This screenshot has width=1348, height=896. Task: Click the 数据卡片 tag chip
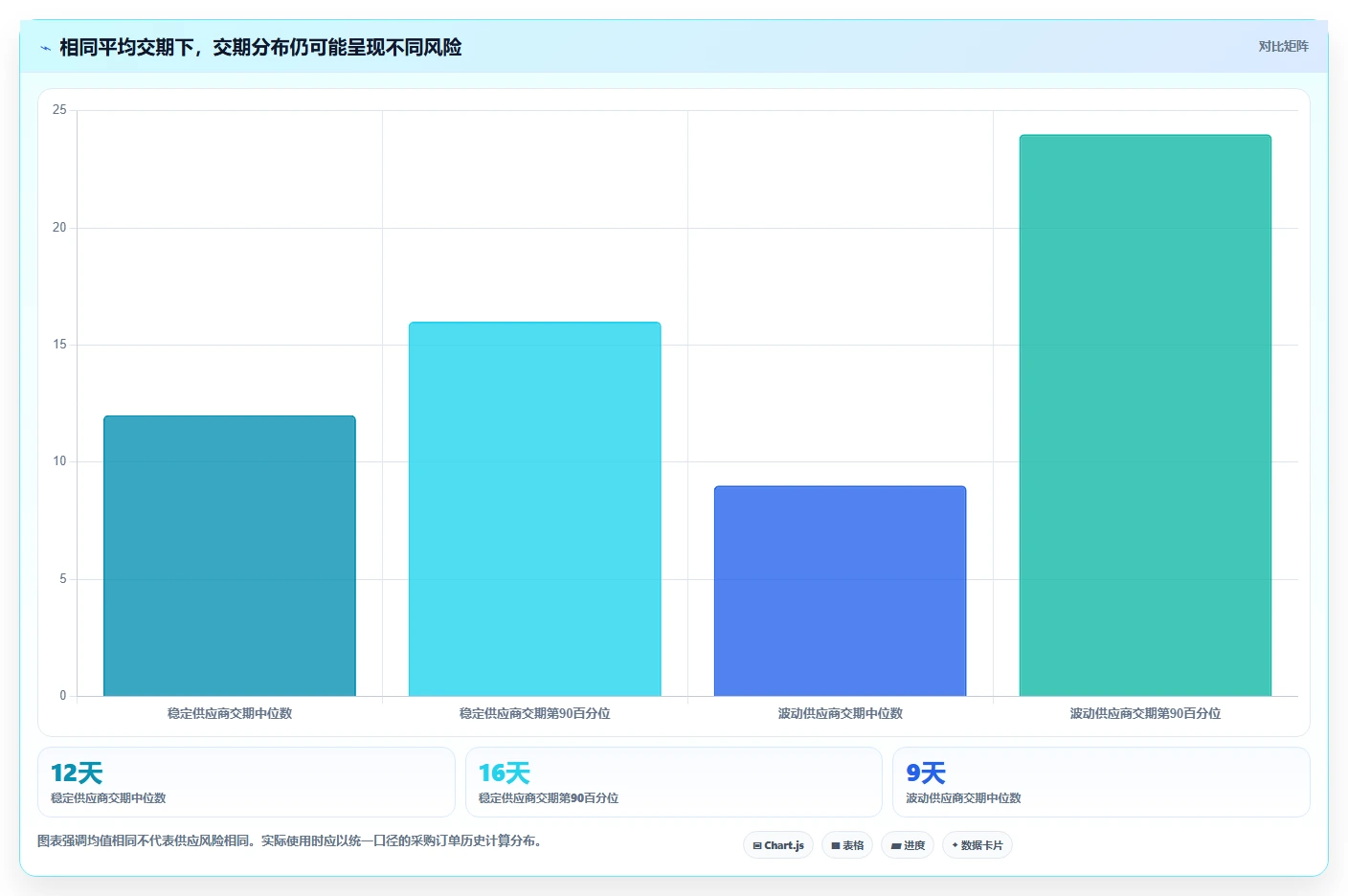(977, 845)
